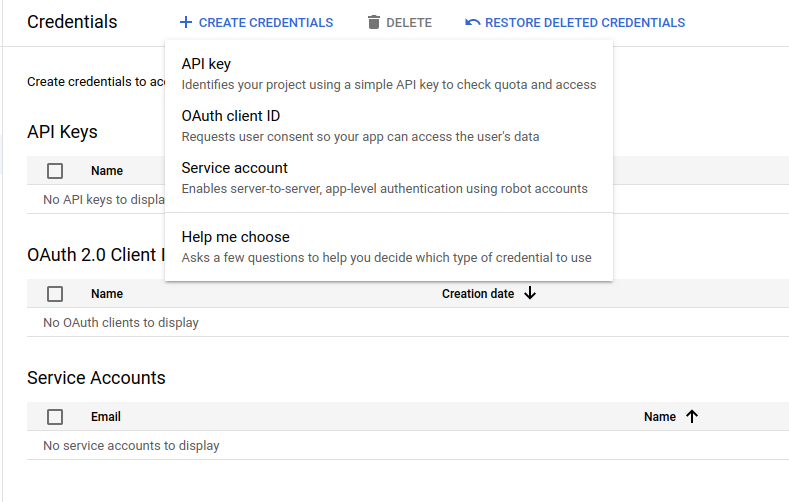789x502 pixels.
Task: Click the trash can Delete icon
Action: point(374,22)
